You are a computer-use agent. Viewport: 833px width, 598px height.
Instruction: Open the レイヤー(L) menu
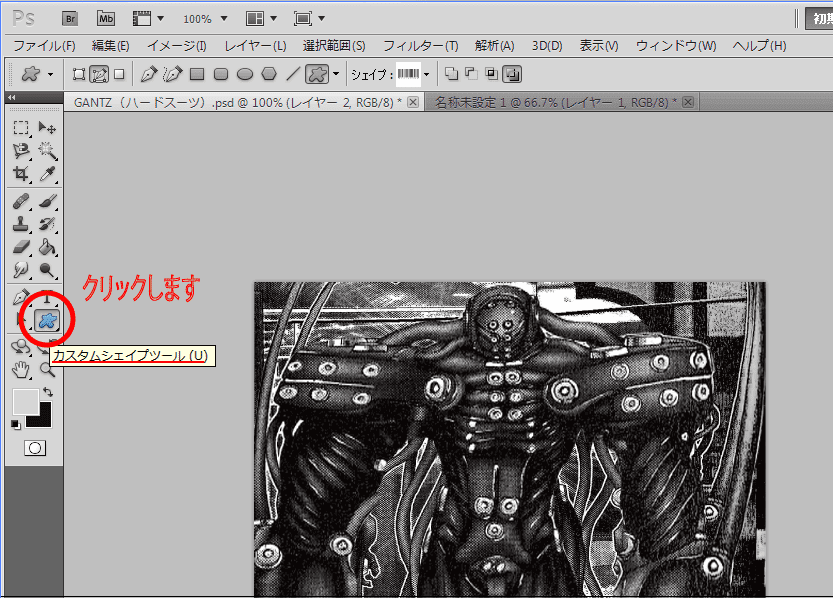(x=255, y=46)
